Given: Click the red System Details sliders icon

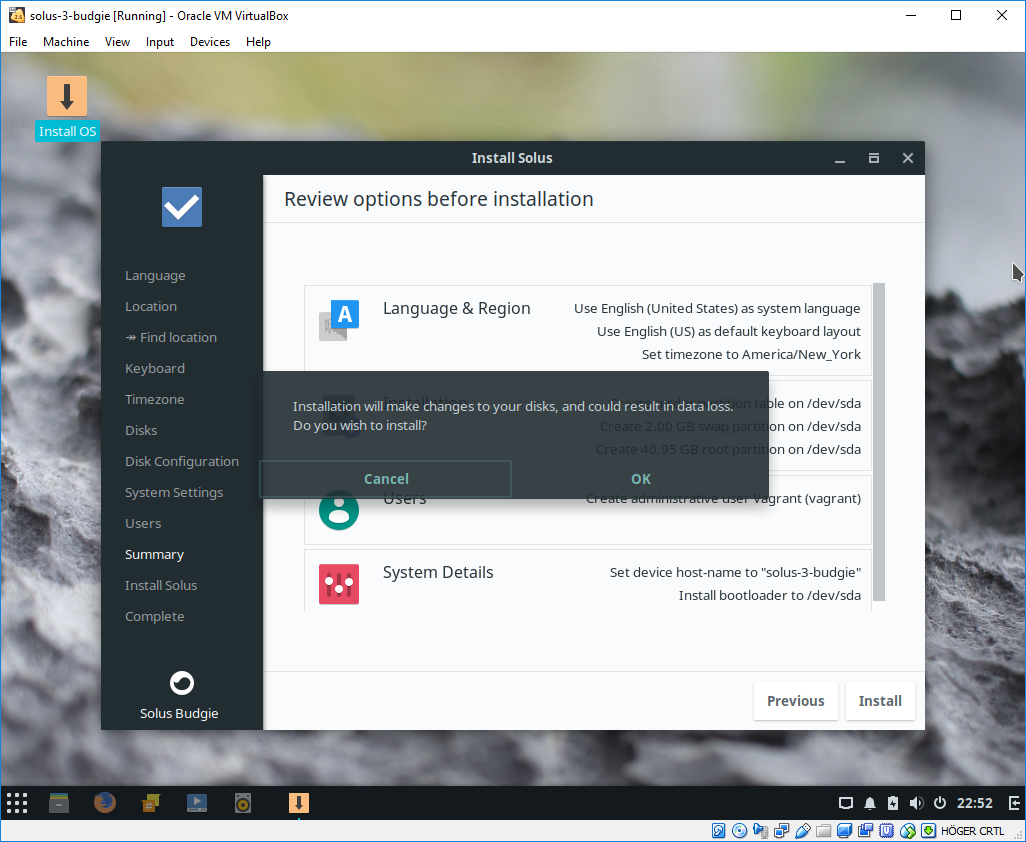Looking at the screenshot, I should click(x=339, y=584).
